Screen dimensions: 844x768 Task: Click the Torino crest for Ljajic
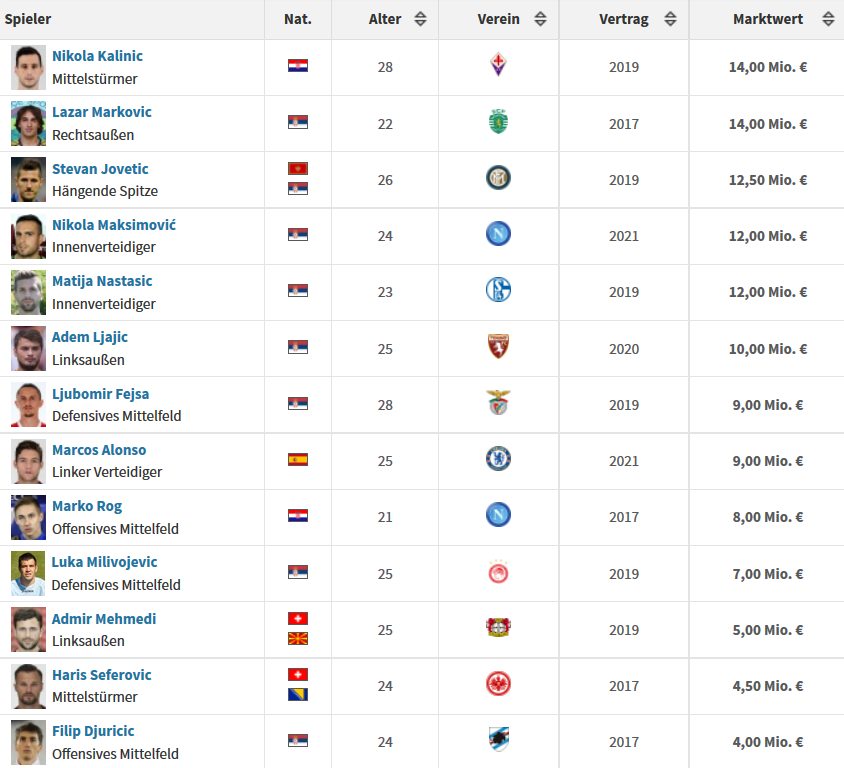[498, 348]
